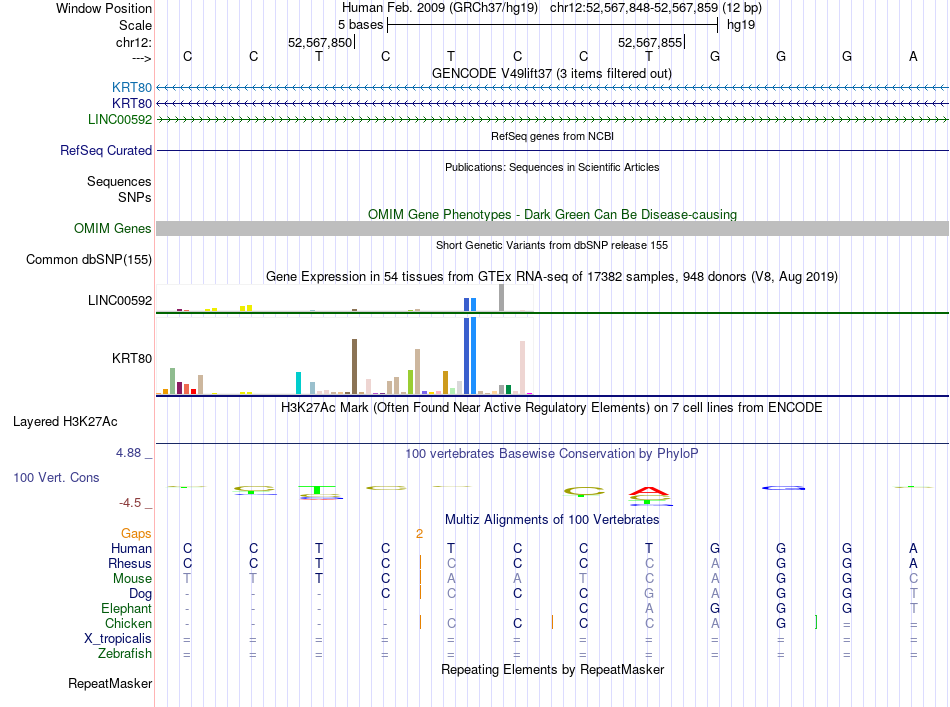Click the "100 Vert. Cons" track label

[x=56, y=477]
